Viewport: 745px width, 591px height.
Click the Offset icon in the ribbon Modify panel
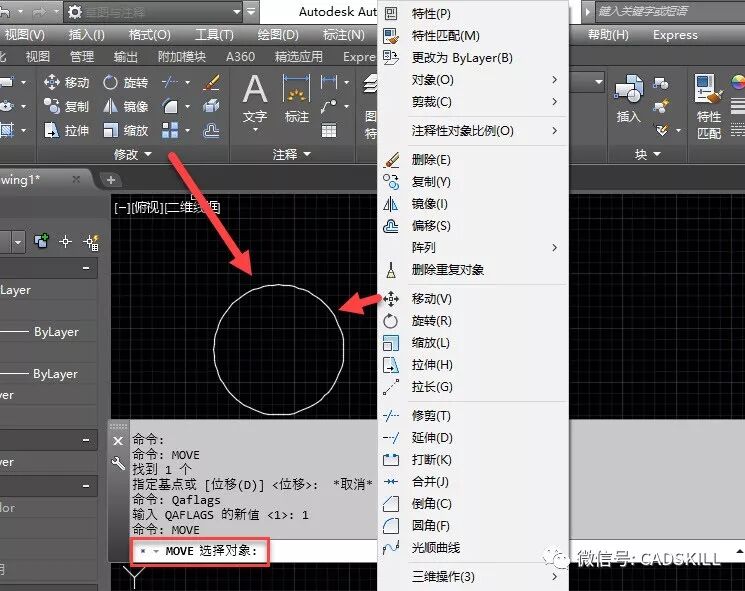click(x=211, y=130)
